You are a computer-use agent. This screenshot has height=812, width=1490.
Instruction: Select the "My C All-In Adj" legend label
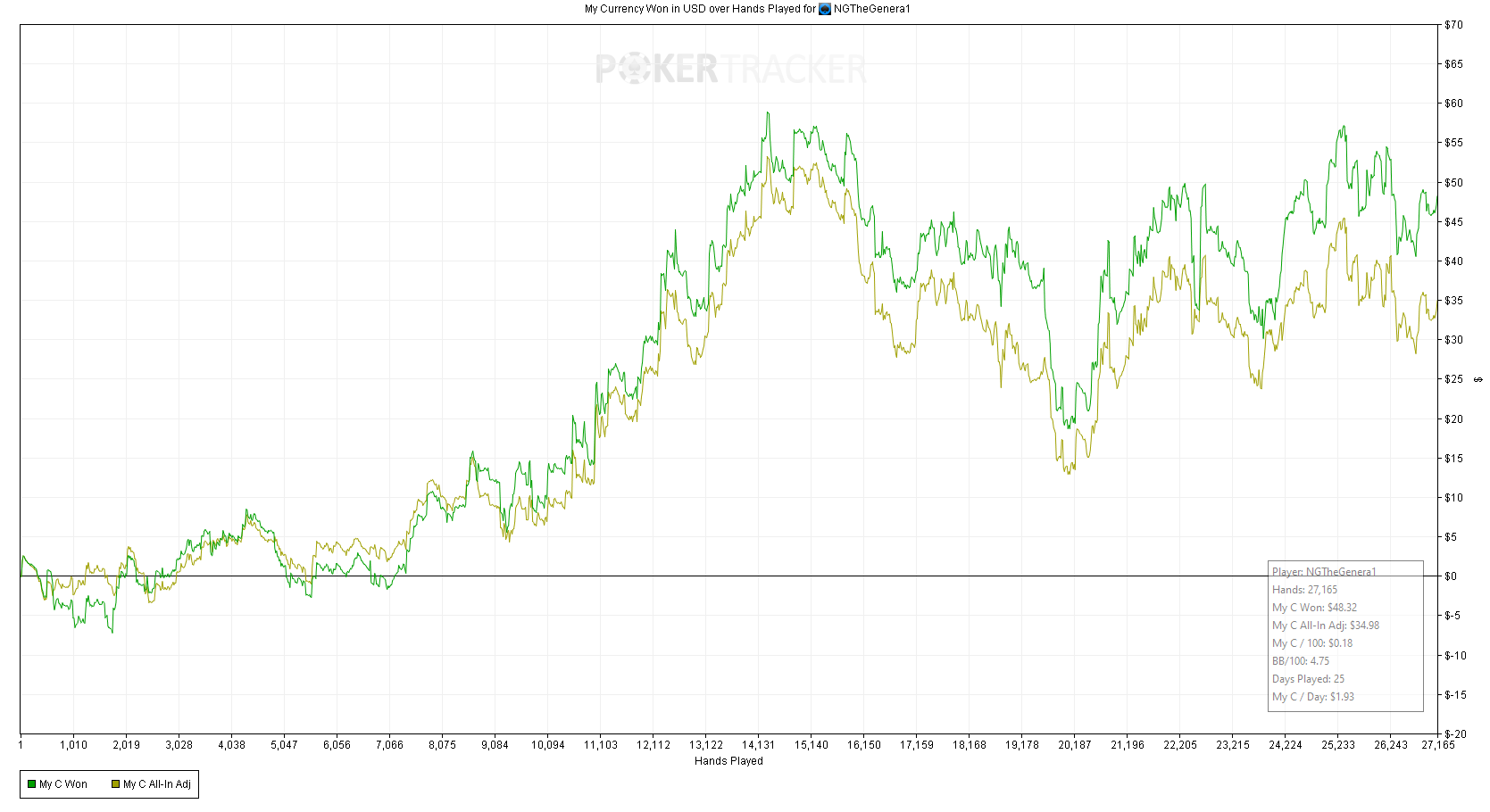pos(157,784)
